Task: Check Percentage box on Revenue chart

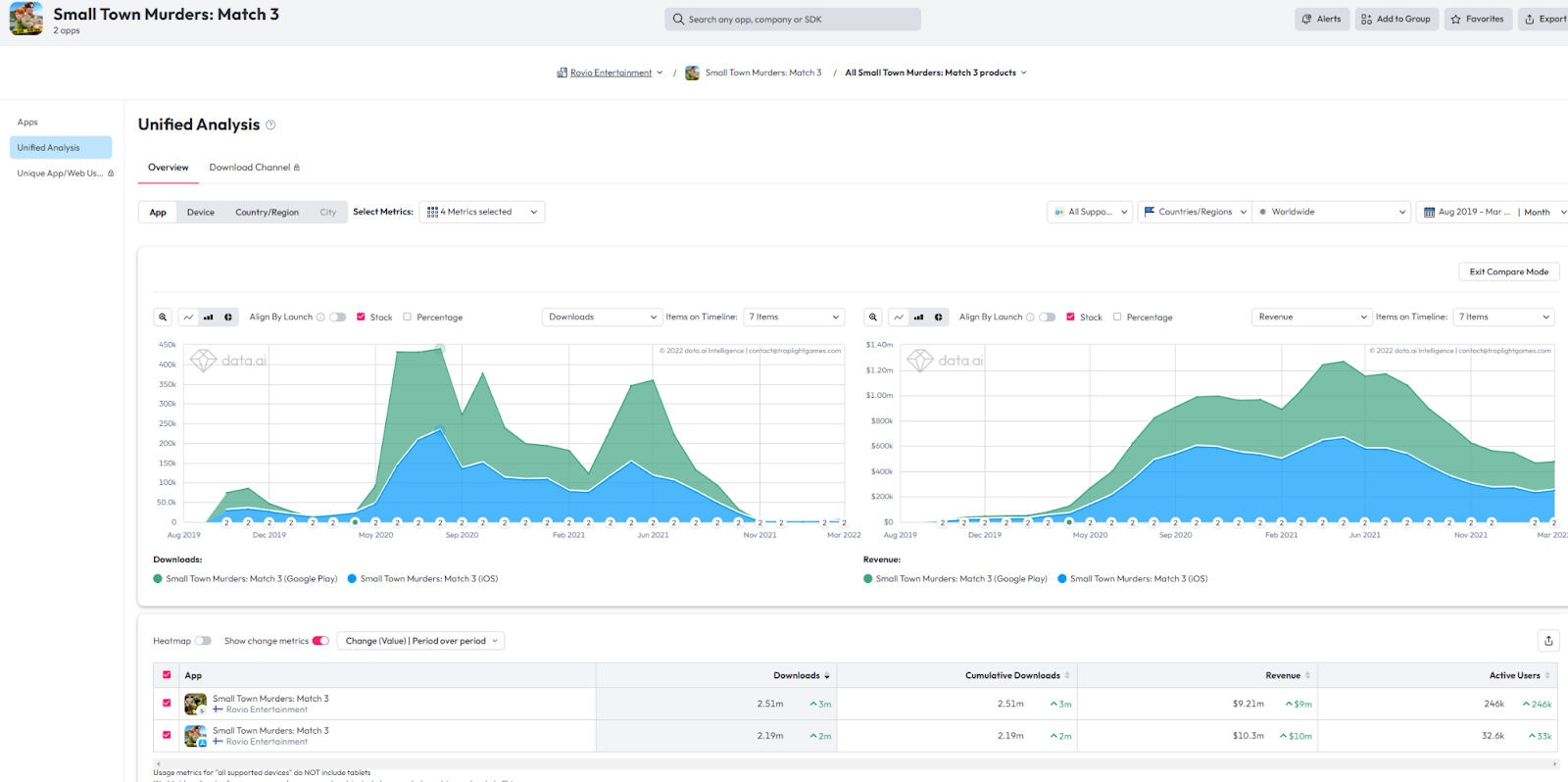Action: (x=1117, y=318)
